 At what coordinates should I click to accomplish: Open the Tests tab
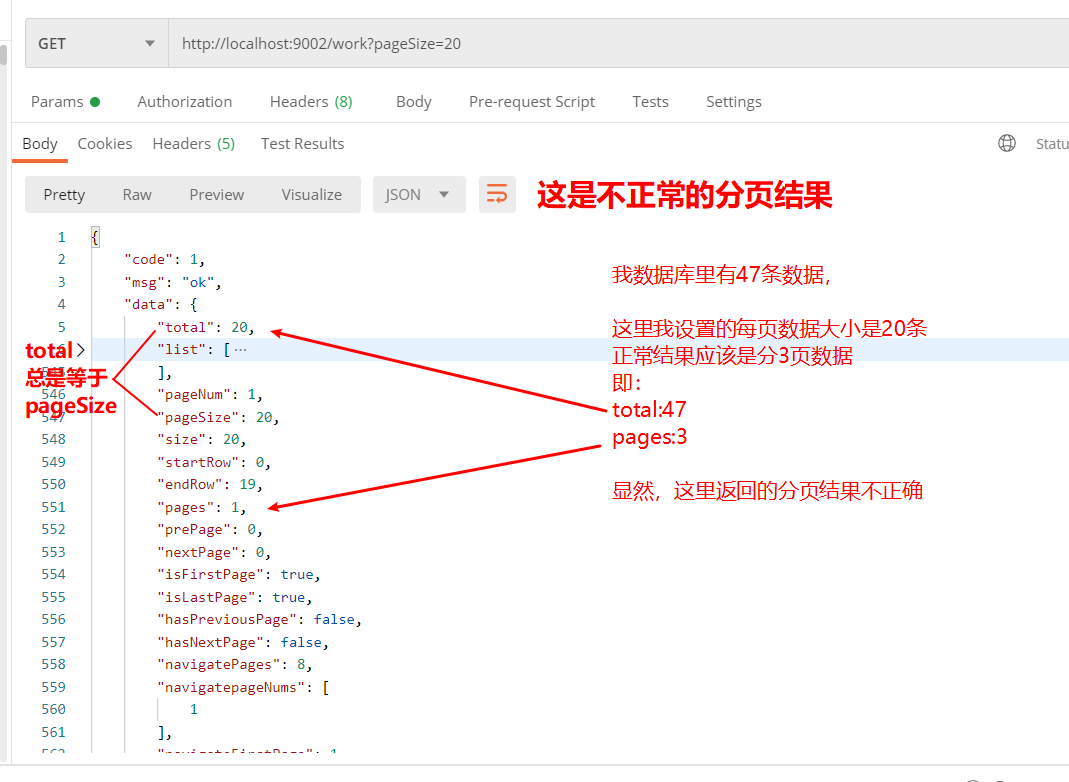point(650,101)
